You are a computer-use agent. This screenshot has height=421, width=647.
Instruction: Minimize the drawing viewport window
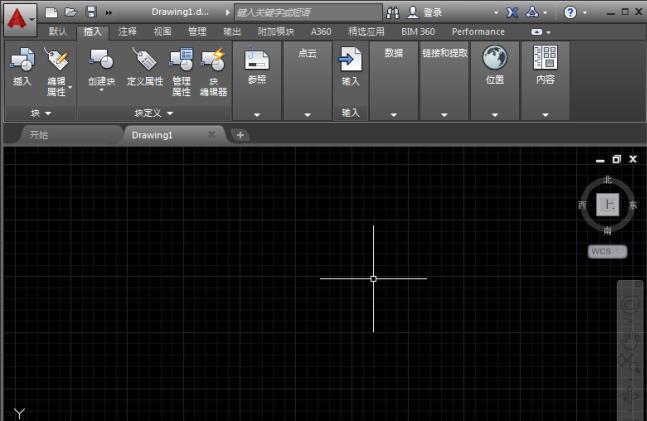pos(600,160)
